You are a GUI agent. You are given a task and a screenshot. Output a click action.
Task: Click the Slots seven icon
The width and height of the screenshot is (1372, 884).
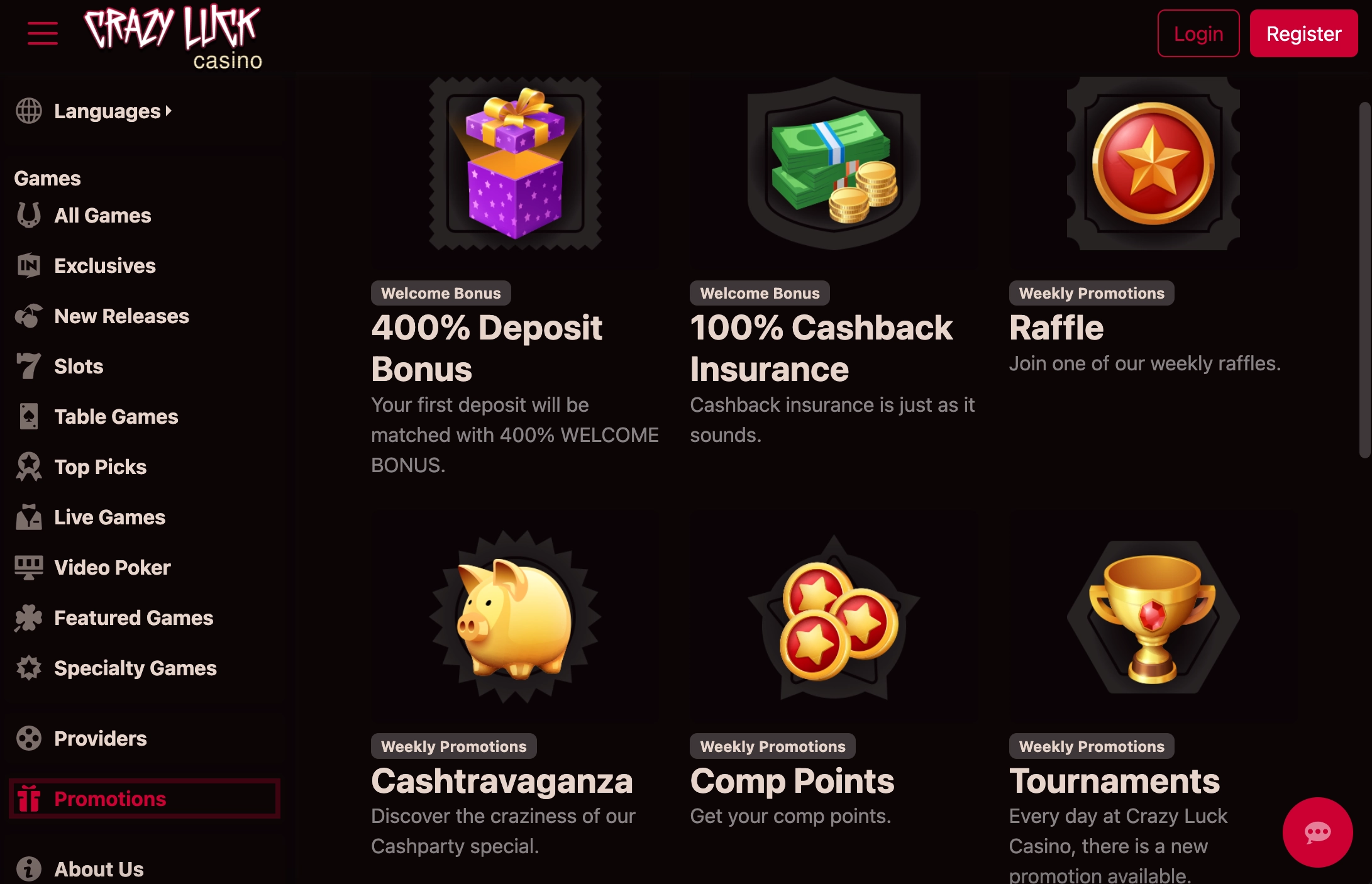(29, 366)
